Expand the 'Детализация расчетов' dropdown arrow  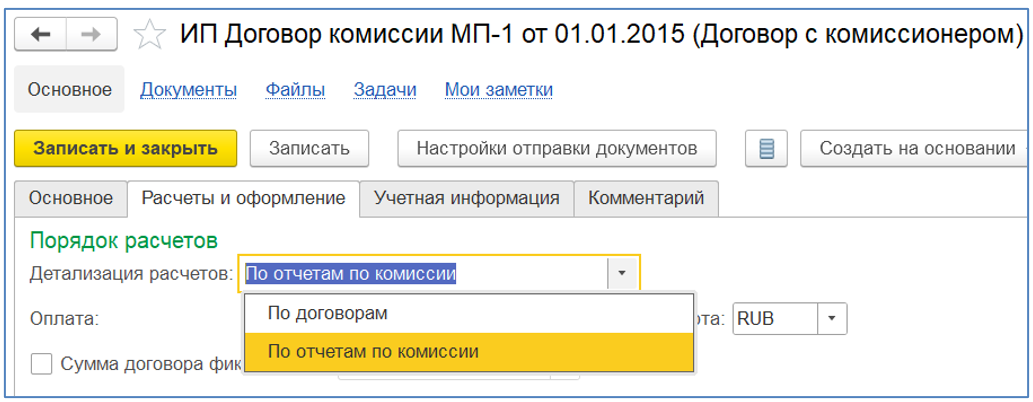[622, 273]
